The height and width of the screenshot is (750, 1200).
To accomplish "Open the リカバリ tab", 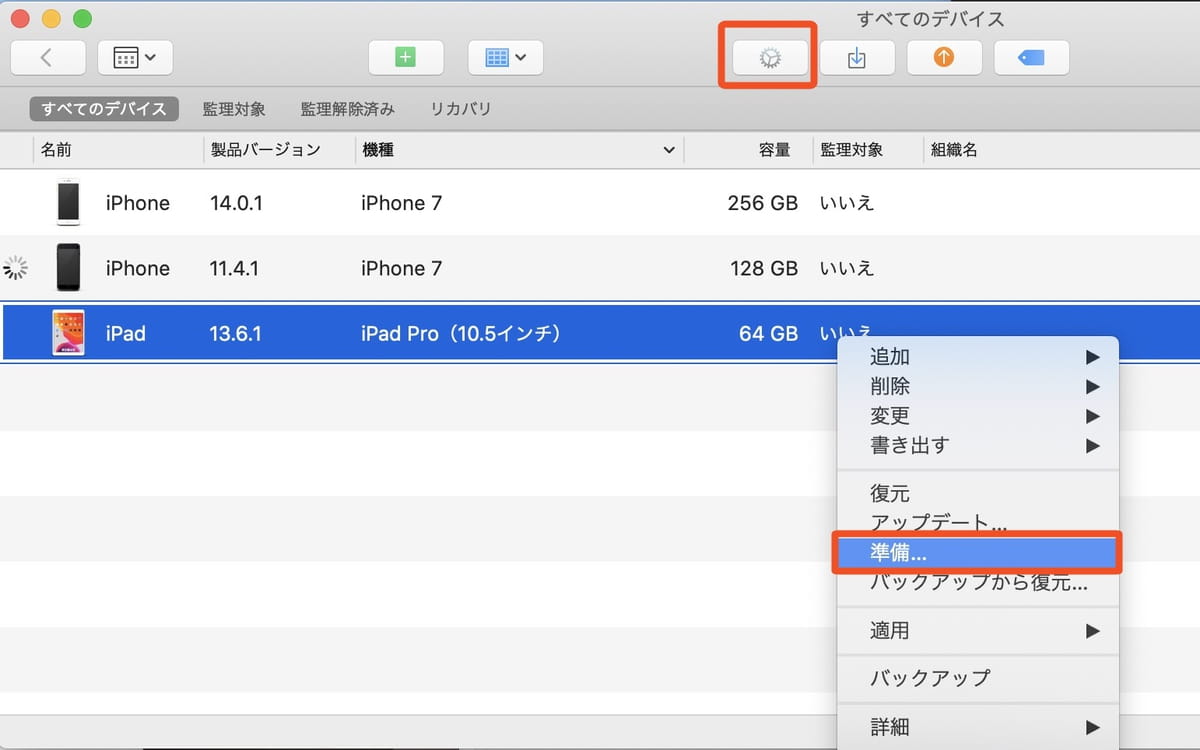I will pos(460,109).
